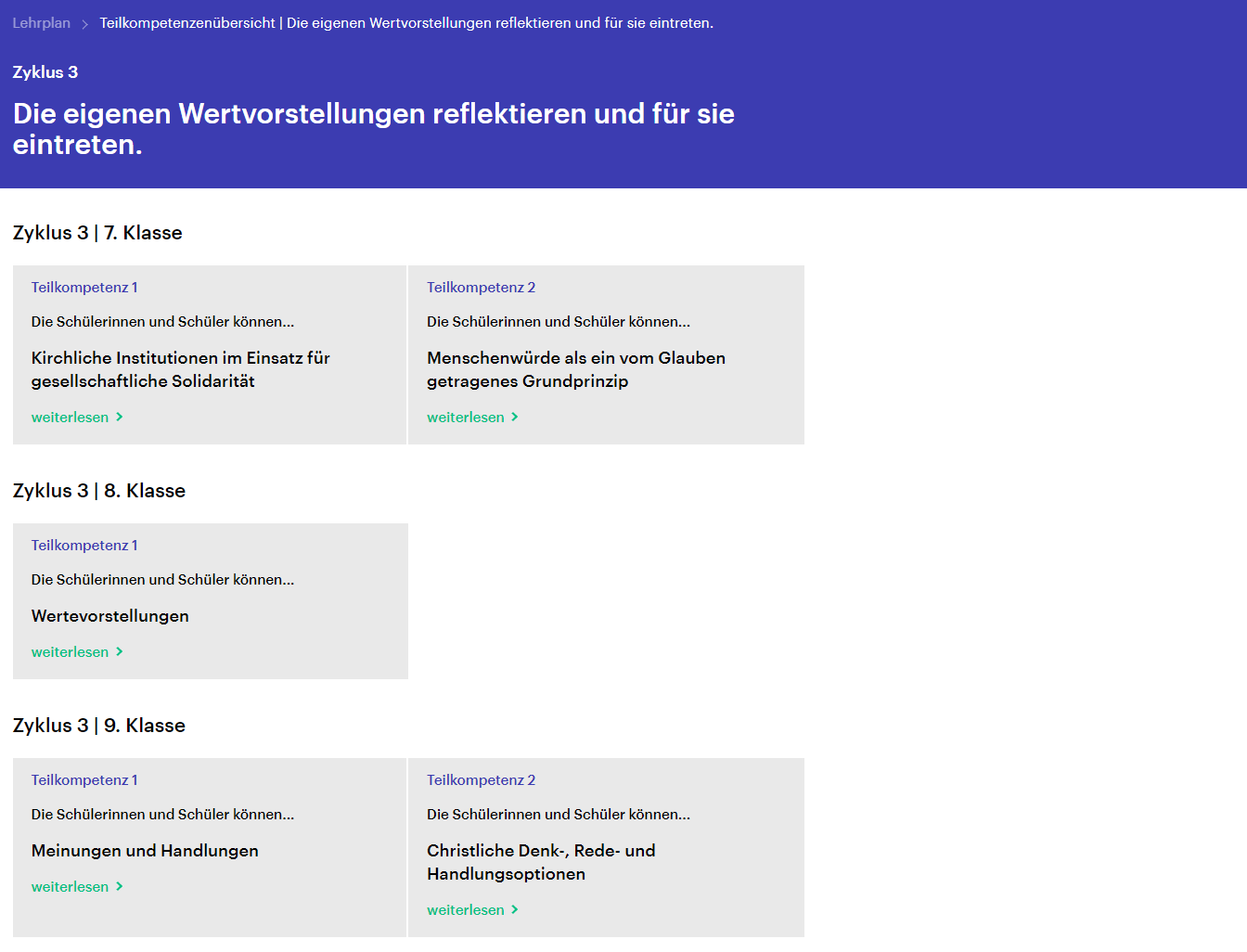Select Teilkompetenz 2 label in 9. Klasse
This screenshot has height=952, width=1247.
pos(481,780)
